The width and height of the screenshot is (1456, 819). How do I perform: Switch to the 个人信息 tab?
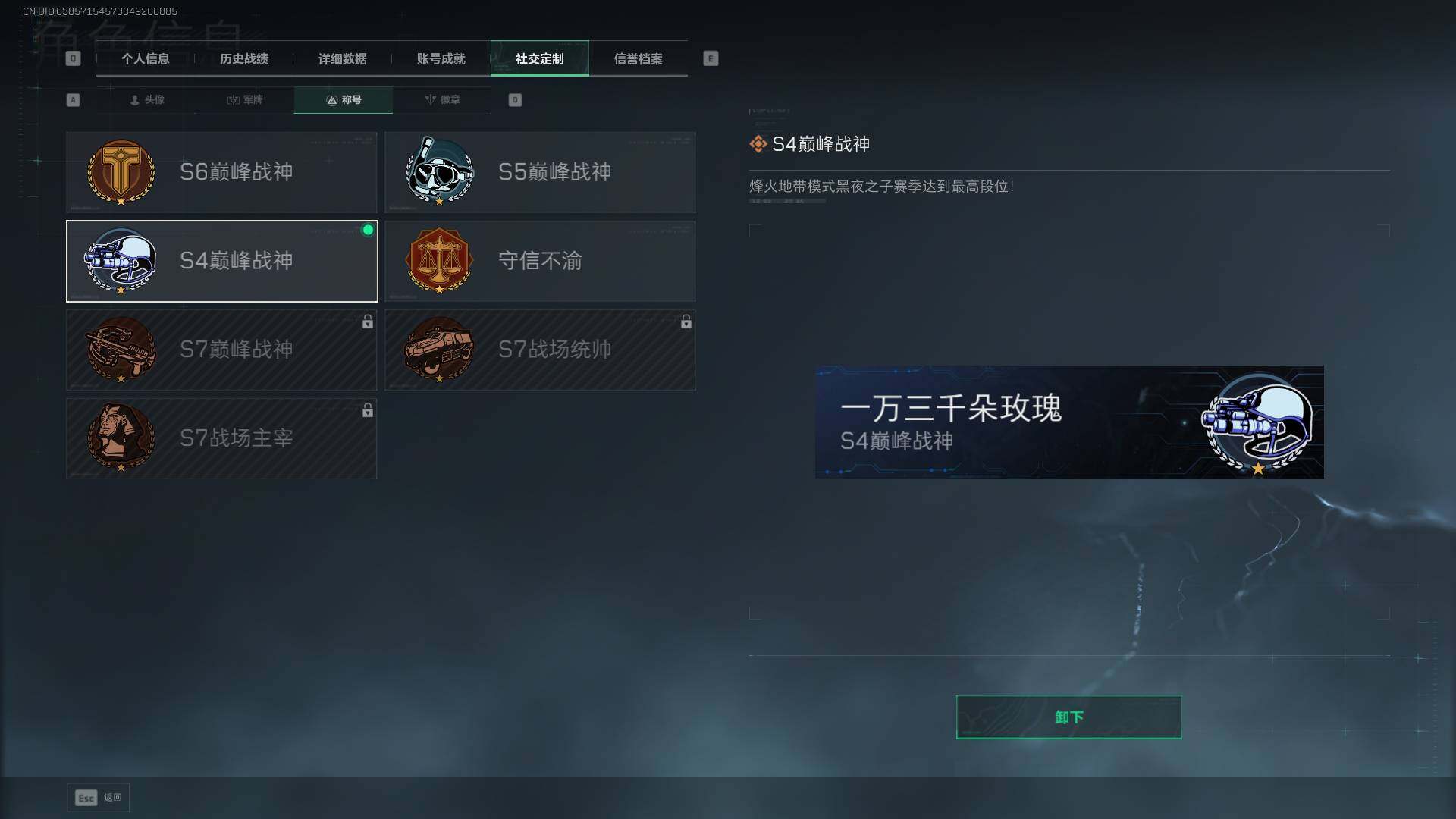pyautogui.click(x=146, y=58)
